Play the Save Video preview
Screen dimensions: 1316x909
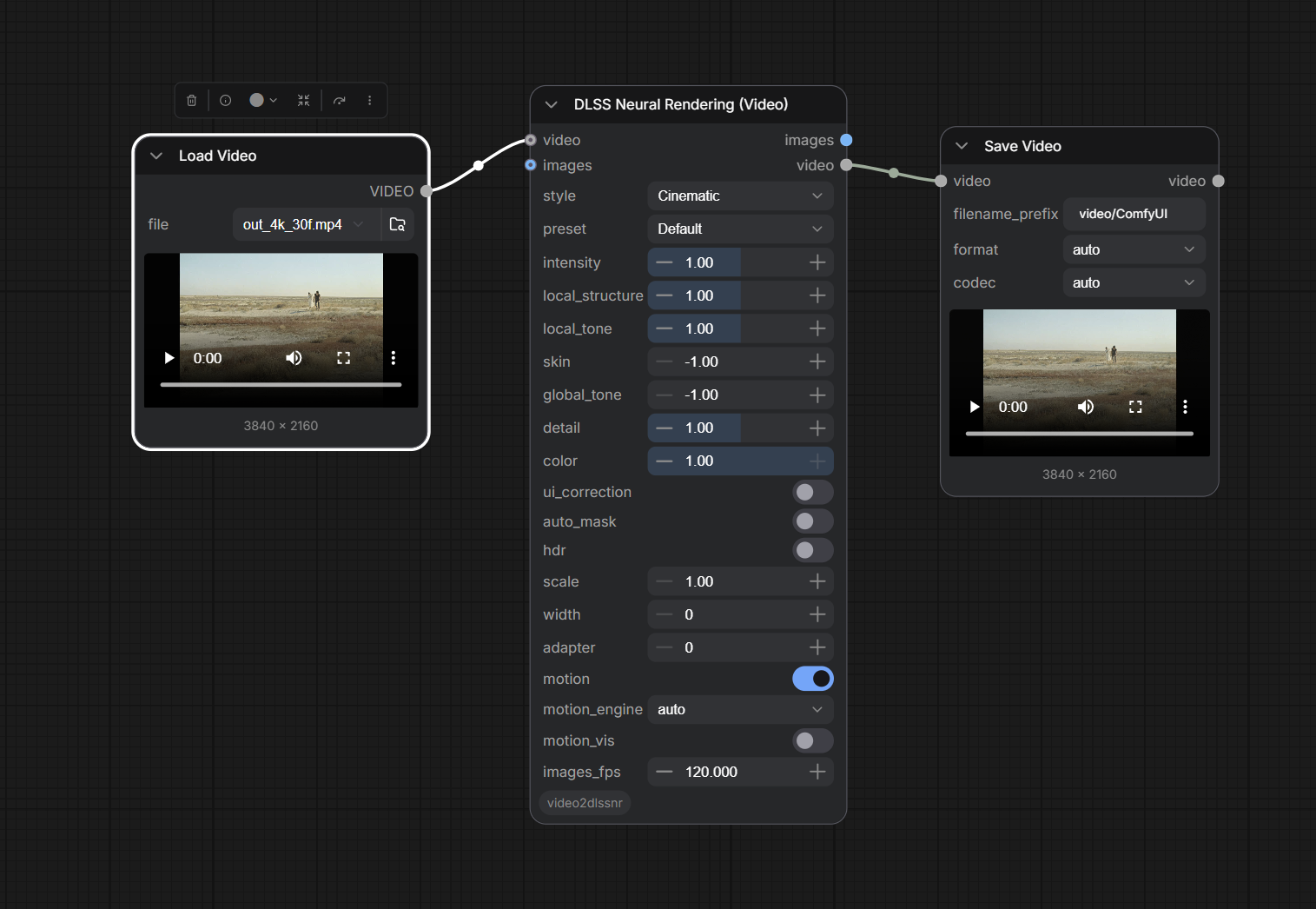click(975, 407)
